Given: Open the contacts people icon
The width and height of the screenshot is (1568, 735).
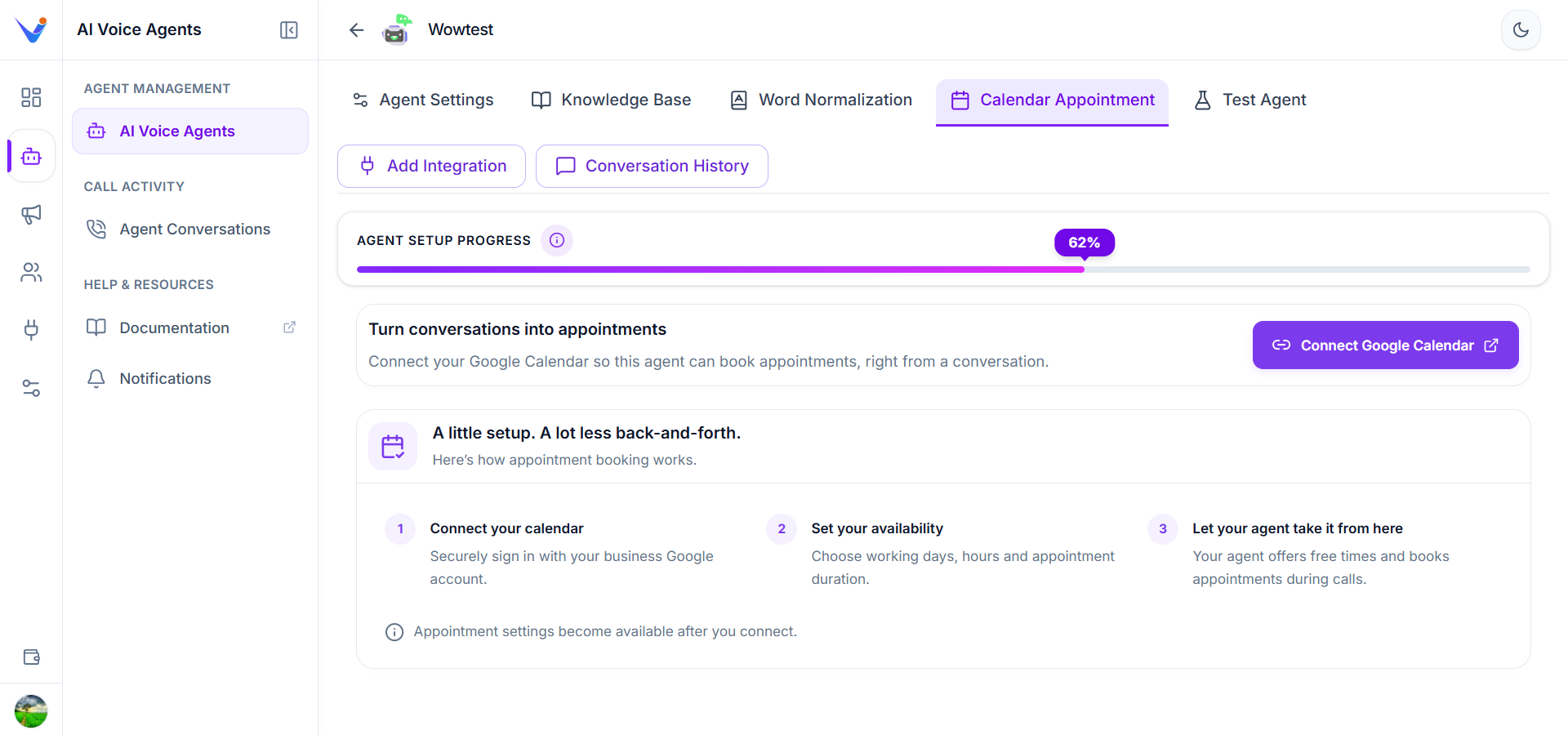Looking at the screenshot, I should [x=31, y=272].
